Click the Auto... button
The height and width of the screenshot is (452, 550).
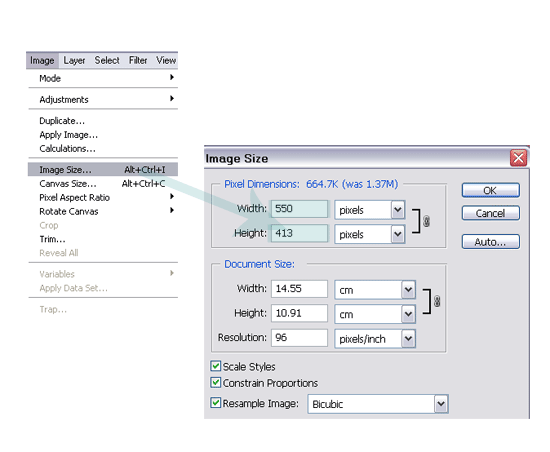pyautogui.click(x=490, y=242)
